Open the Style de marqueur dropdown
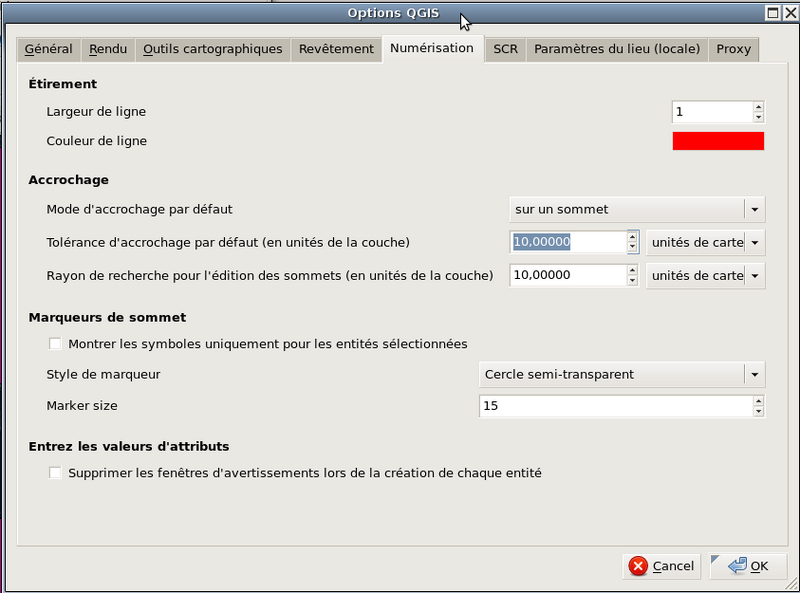800x593 pixels. click(622, 375)
